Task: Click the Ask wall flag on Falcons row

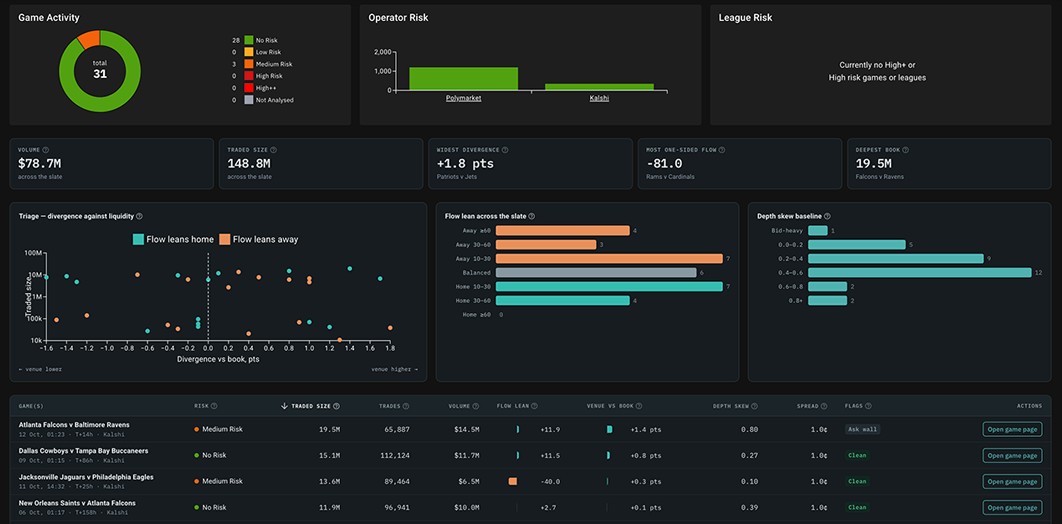Action: [862, 429]
